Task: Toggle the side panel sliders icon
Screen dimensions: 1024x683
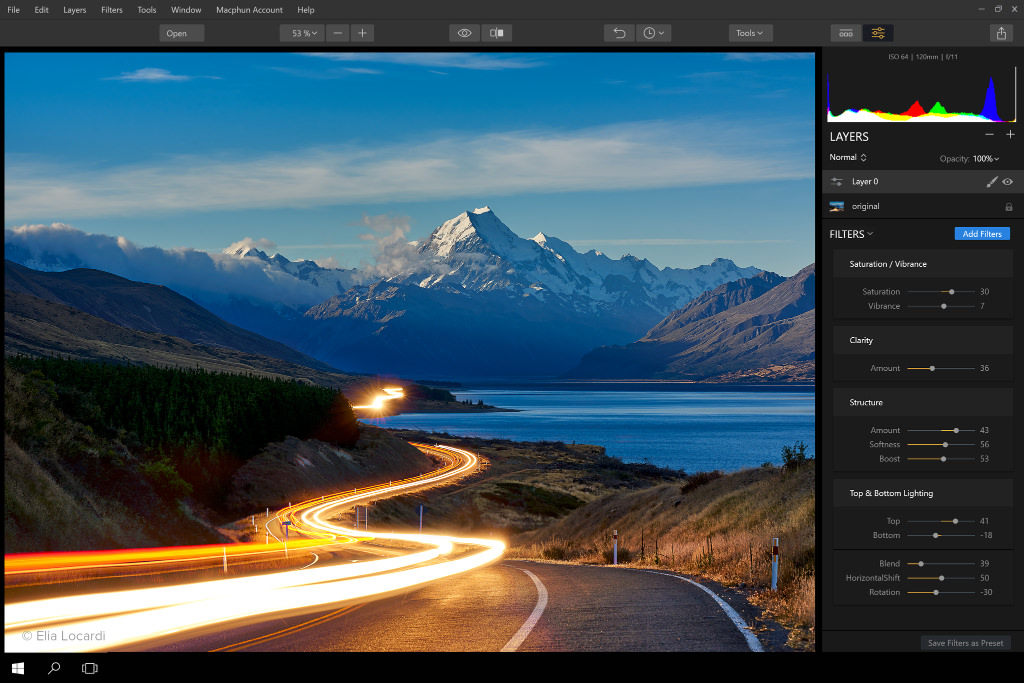Action: point(878,33)
